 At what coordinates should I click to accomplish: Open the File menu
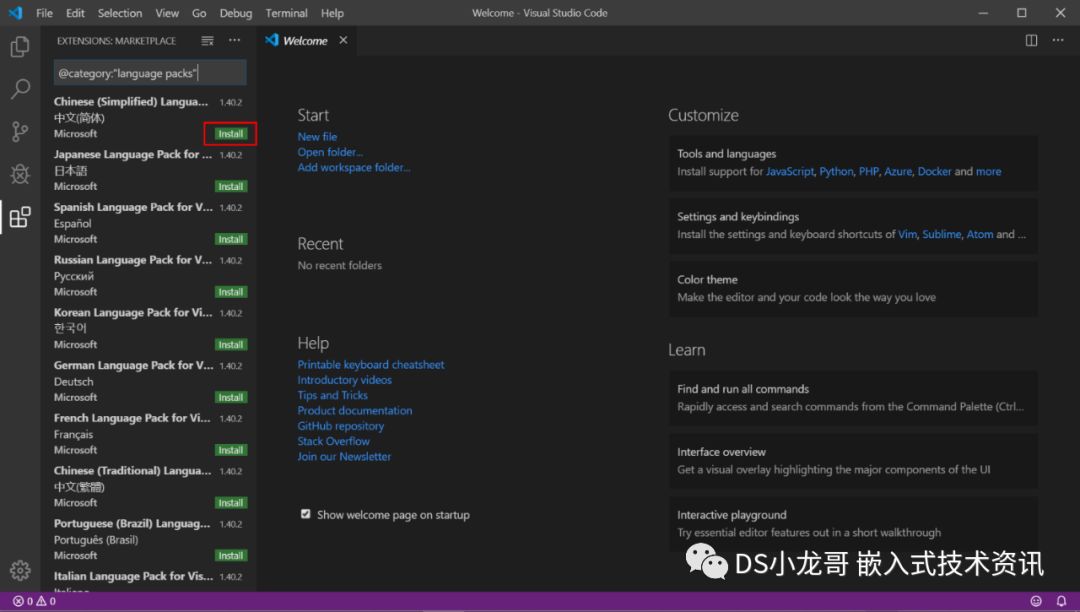(x=44, y=13)
